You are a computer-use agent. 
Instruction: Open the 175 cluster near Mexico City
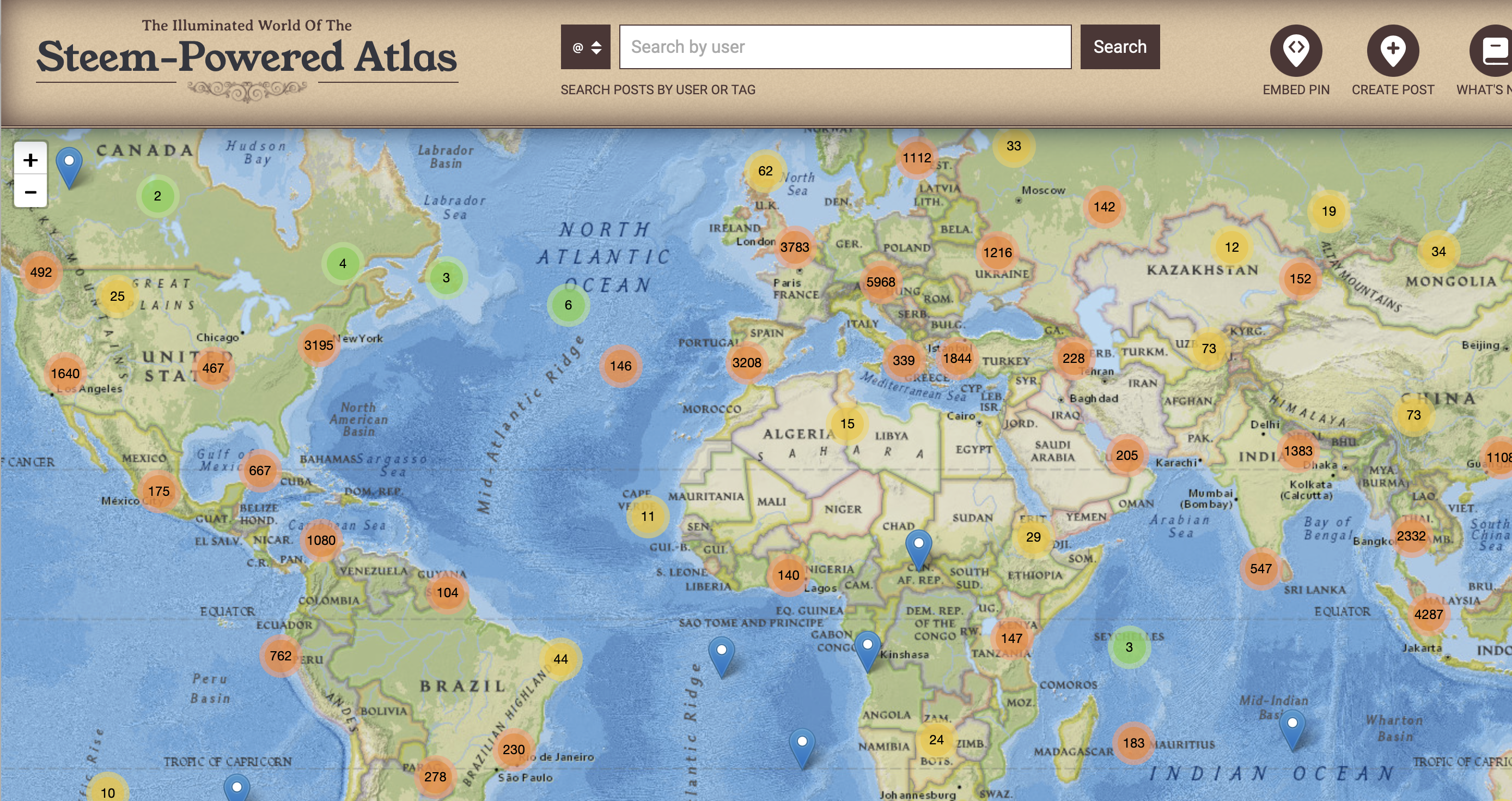pos(158,491)
